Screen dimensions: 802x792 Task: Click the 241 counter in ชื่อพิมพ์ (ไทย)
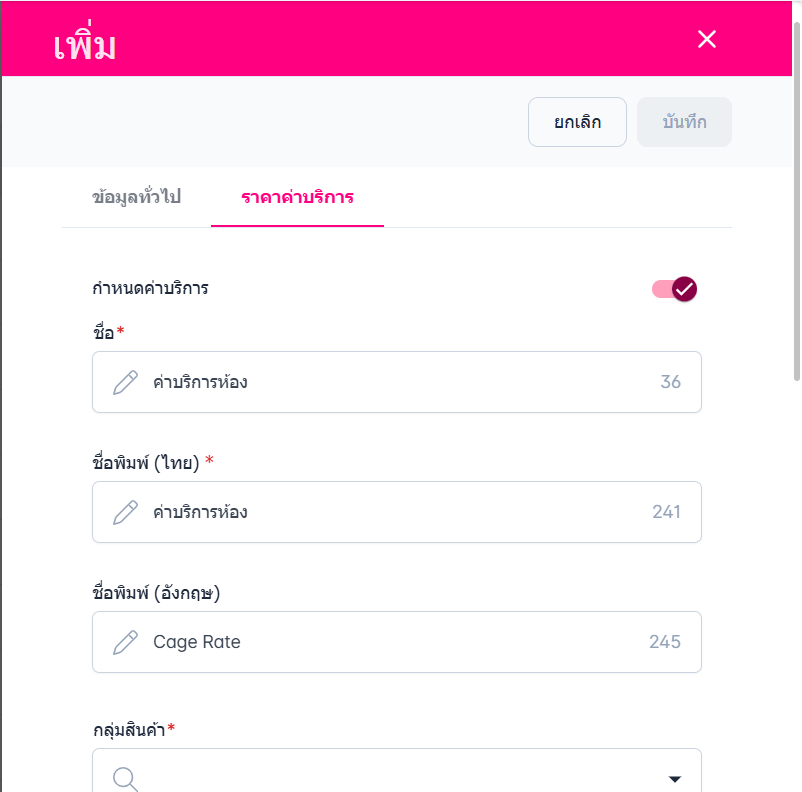point(666,512)
